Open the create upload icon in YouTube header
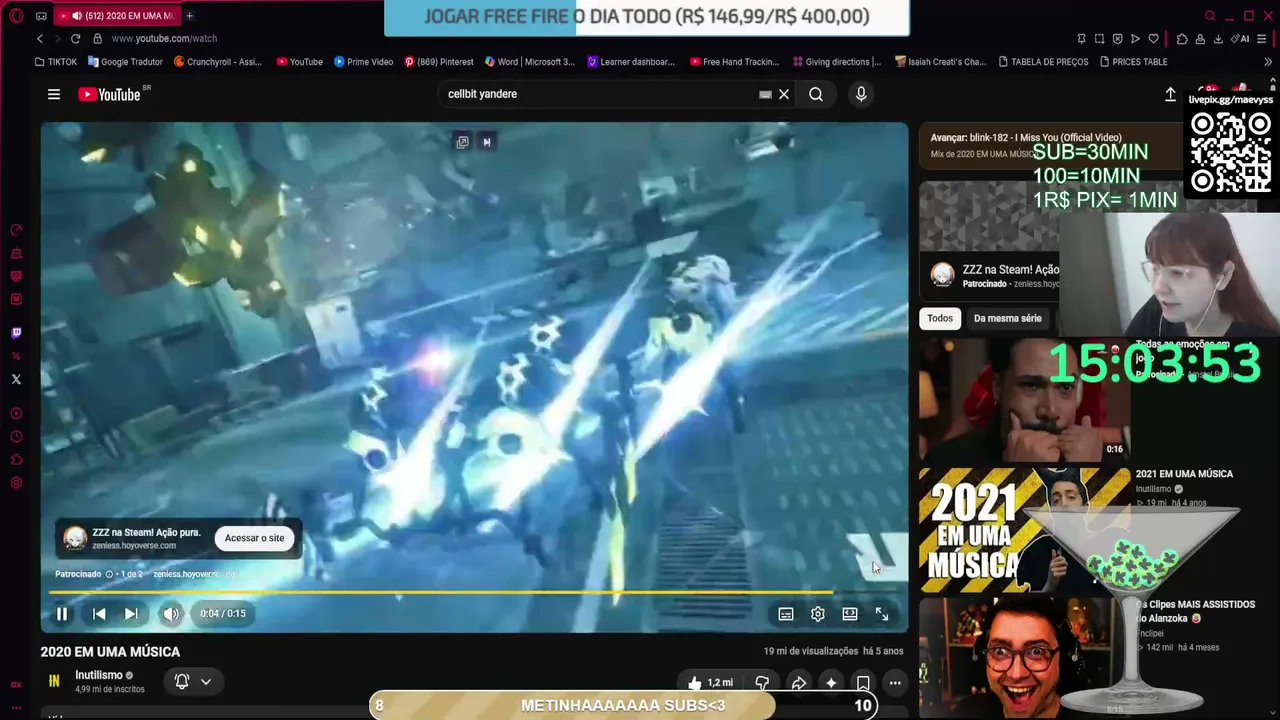Viewport: 1280px width, 720px height. 1170,94
